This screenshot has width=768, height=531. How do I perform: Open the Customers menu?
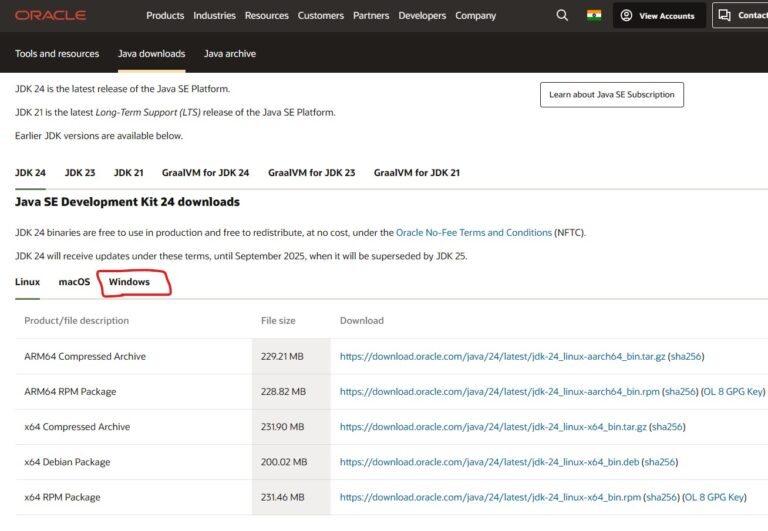320,16
